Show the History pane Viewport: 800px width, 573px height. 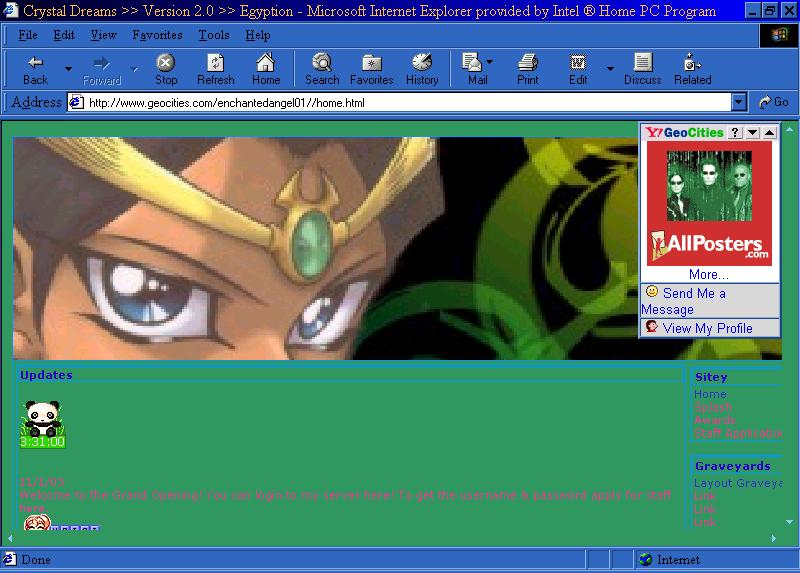point(422,70)
